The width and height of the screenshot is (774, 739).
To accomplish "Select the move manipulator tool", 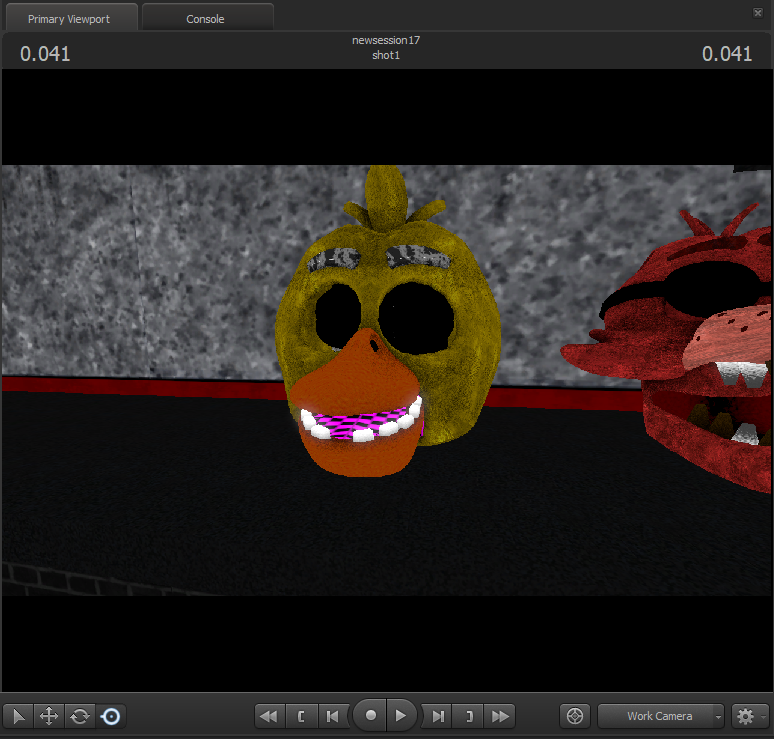I will click(49, 716).
